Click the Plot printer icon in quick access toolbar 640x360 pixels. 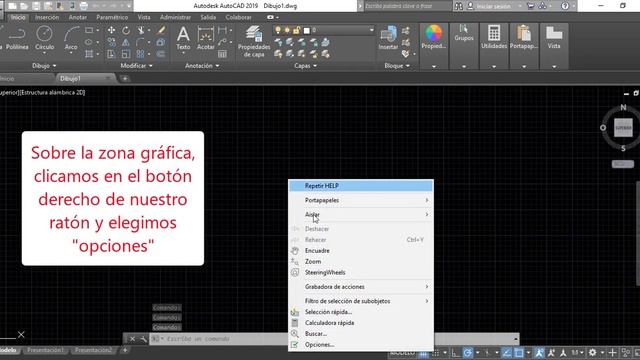click(x=83, y=6)
